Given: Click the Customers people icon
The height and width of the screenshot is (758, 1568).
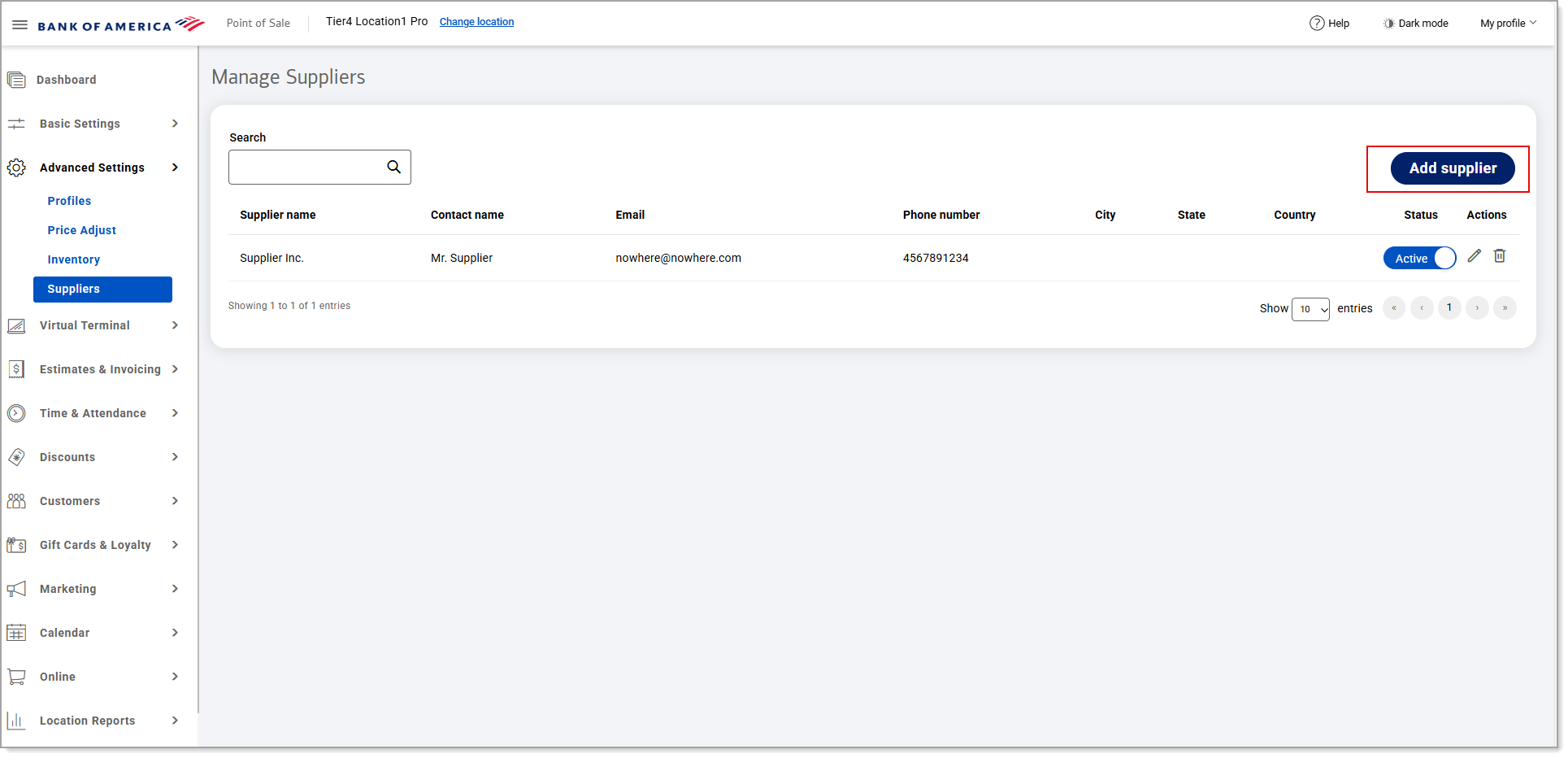Looking at the screenshot, I should point(16,501).
